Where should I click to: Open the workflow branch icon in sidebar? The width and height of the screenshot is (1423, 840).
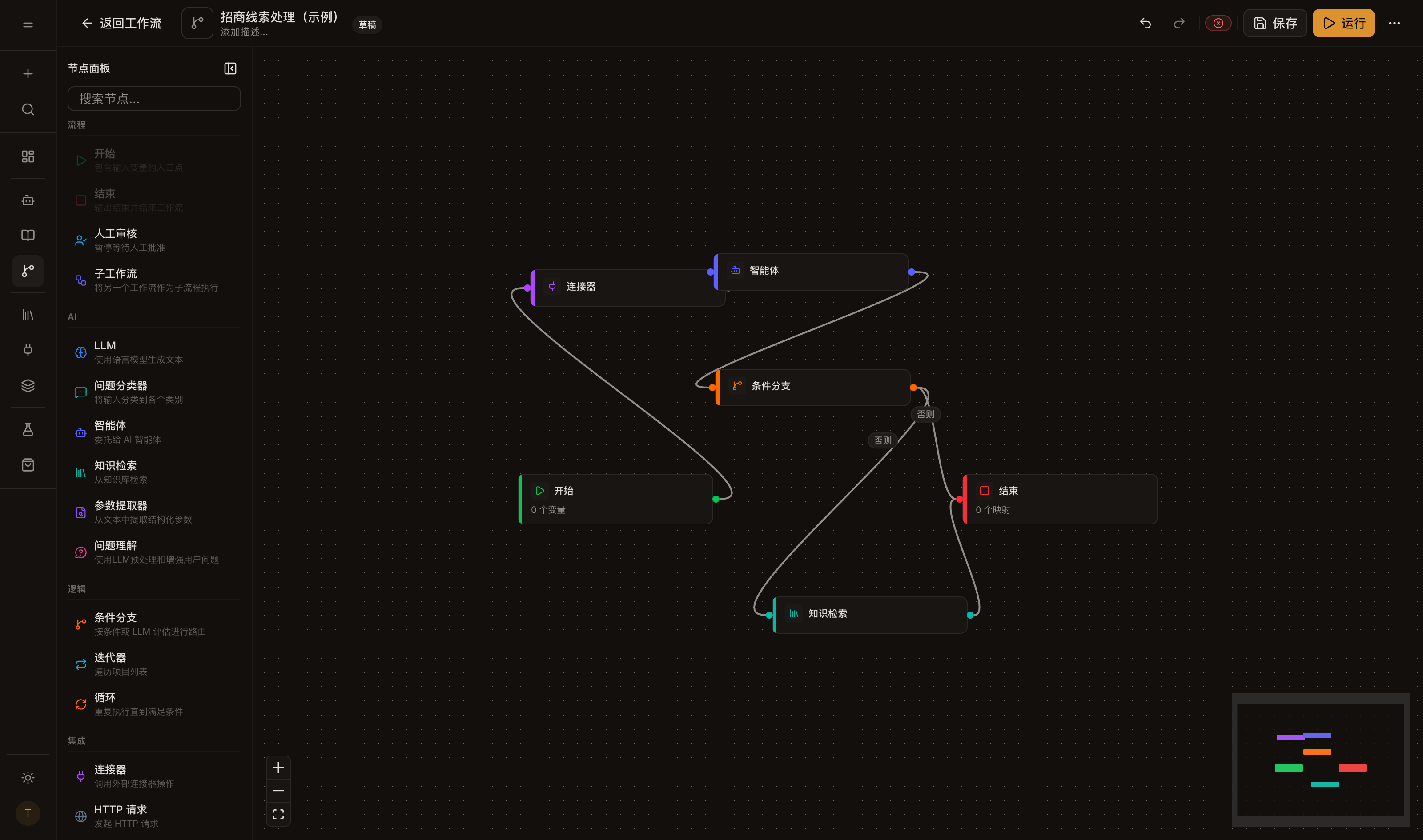28,271
